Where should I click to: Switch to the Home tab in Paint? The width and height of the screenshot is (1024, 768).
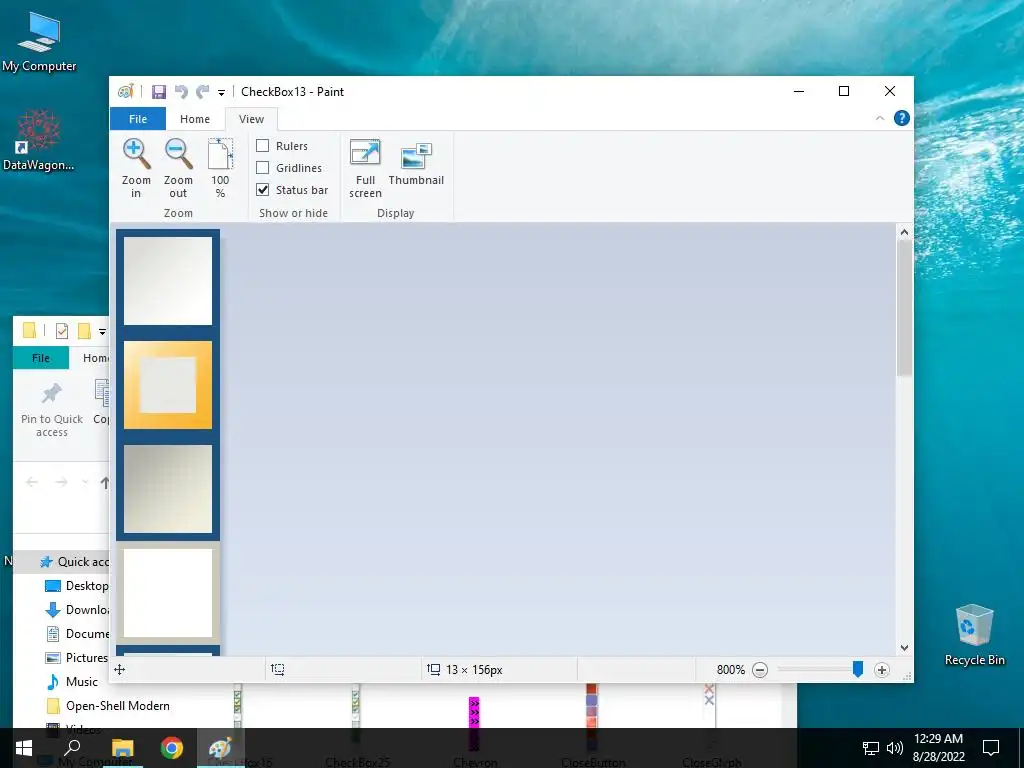click(x=195, y=119)
